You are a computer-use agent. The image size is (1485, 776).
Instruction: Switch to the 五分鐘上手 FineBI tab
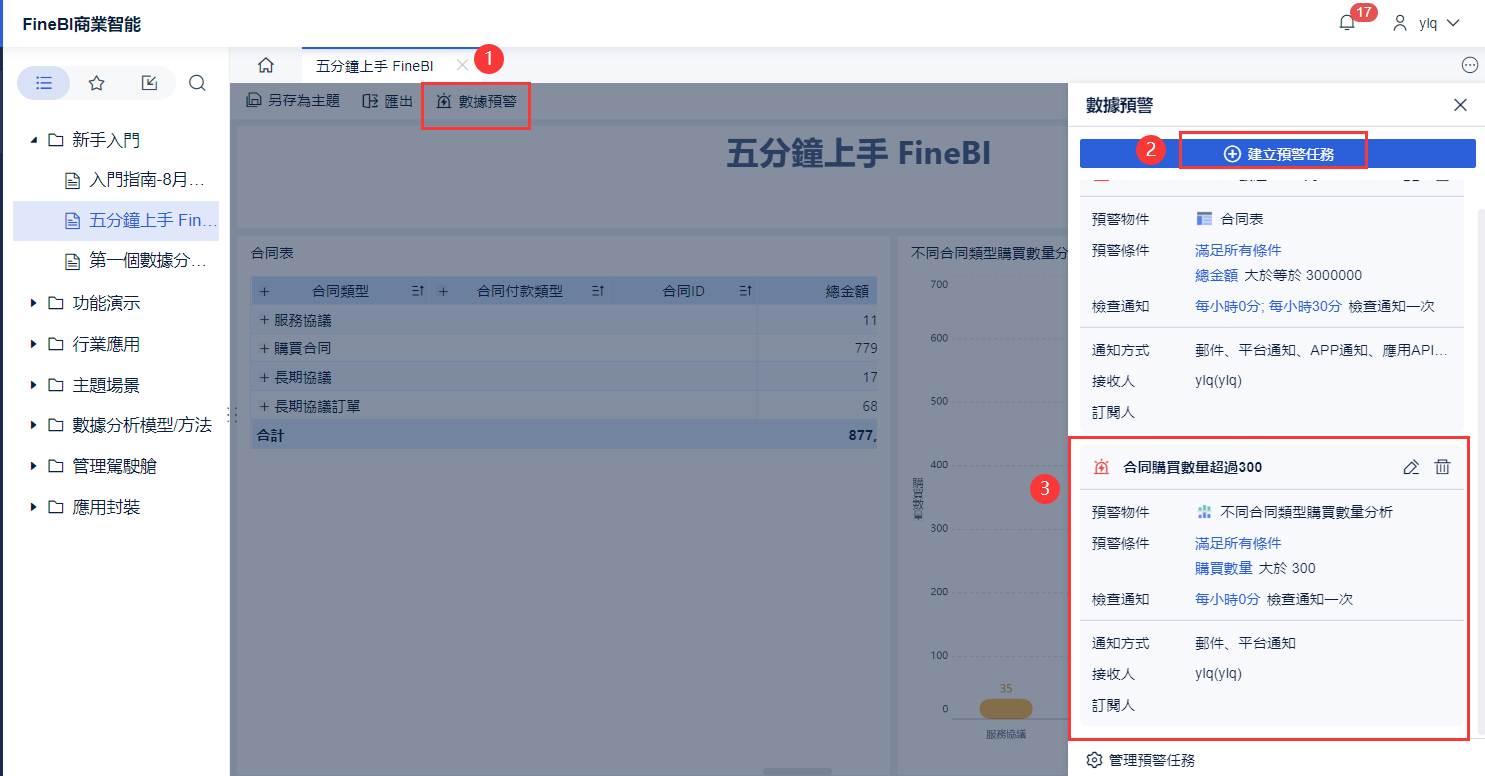[x=374, y=66]
